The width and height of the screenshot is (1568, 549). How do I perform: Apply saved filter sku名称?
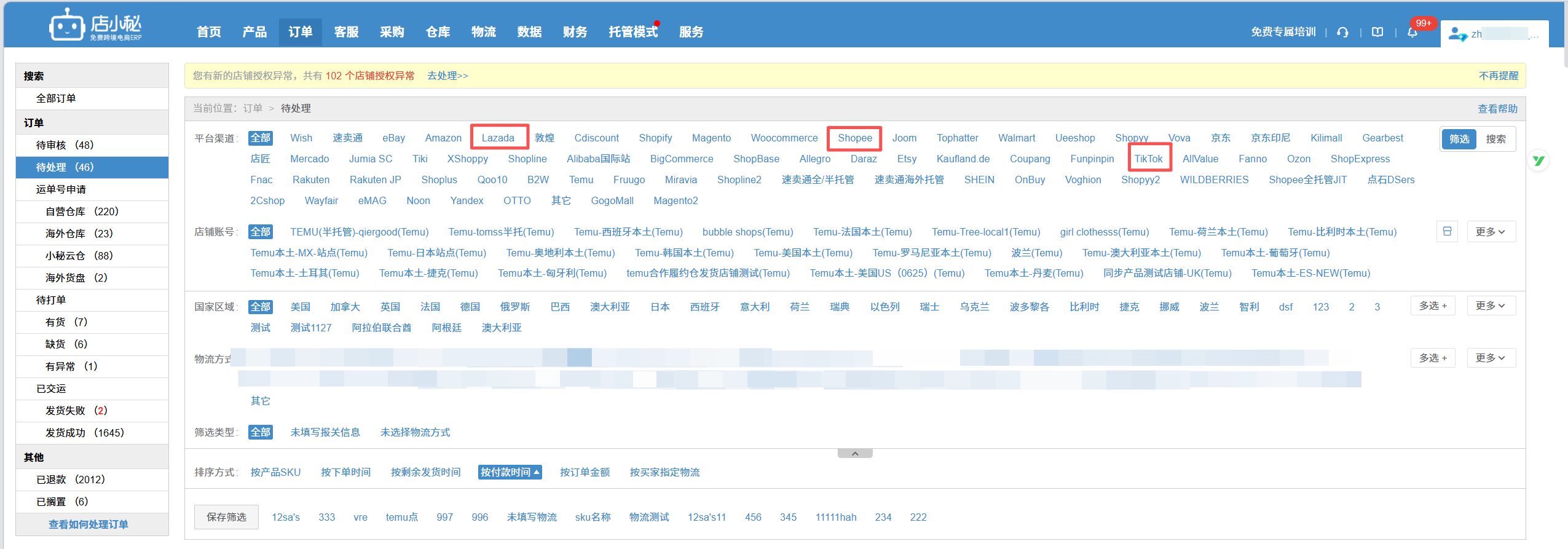point(593,517)
